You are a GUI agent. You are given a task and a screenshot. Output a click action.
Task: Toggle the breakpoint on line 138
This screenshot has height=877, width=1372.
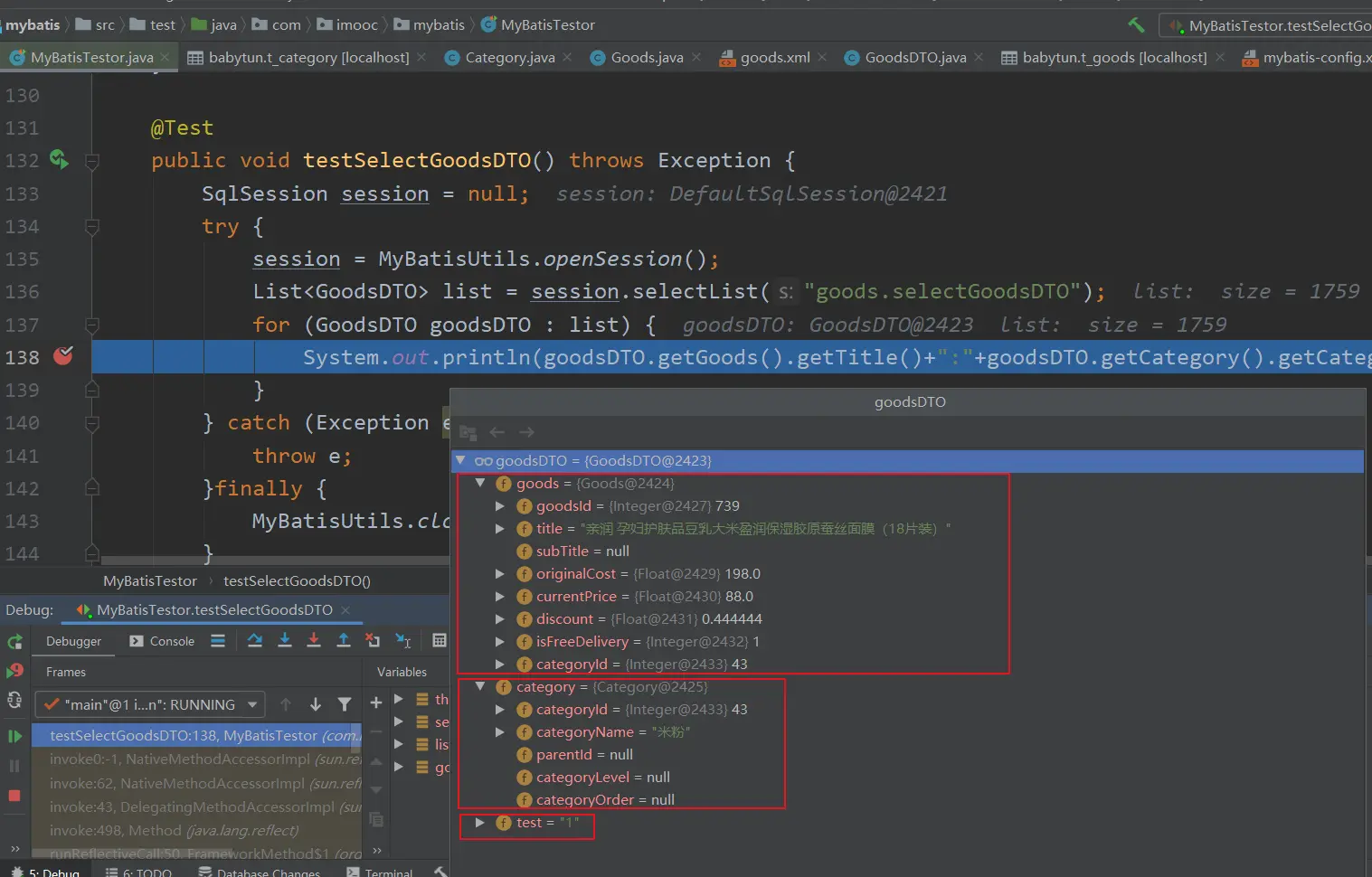click(x=63, y=357)
